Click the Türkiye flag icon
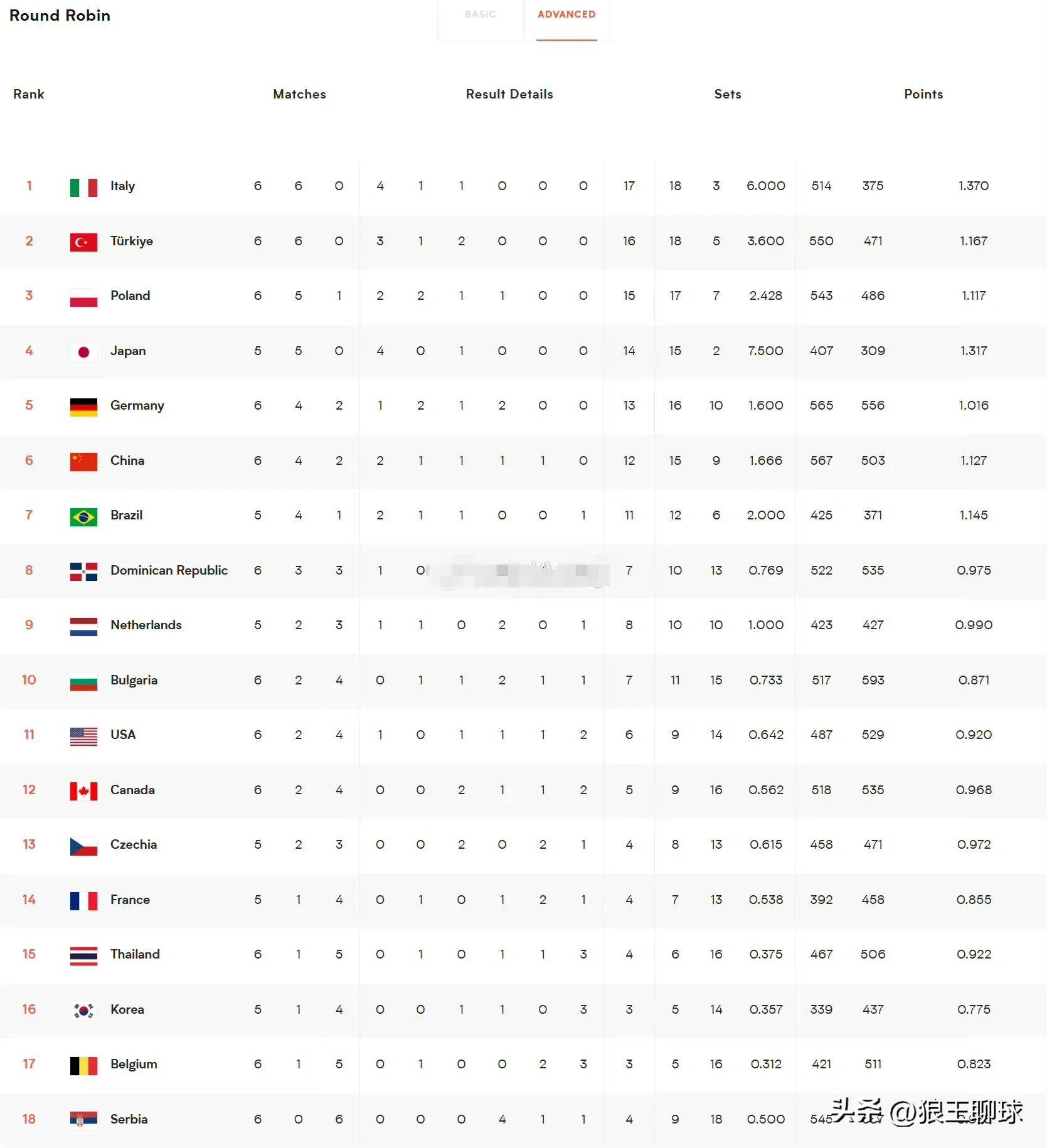Viewport: 1047px width, 1148px height. coord(83,242)
